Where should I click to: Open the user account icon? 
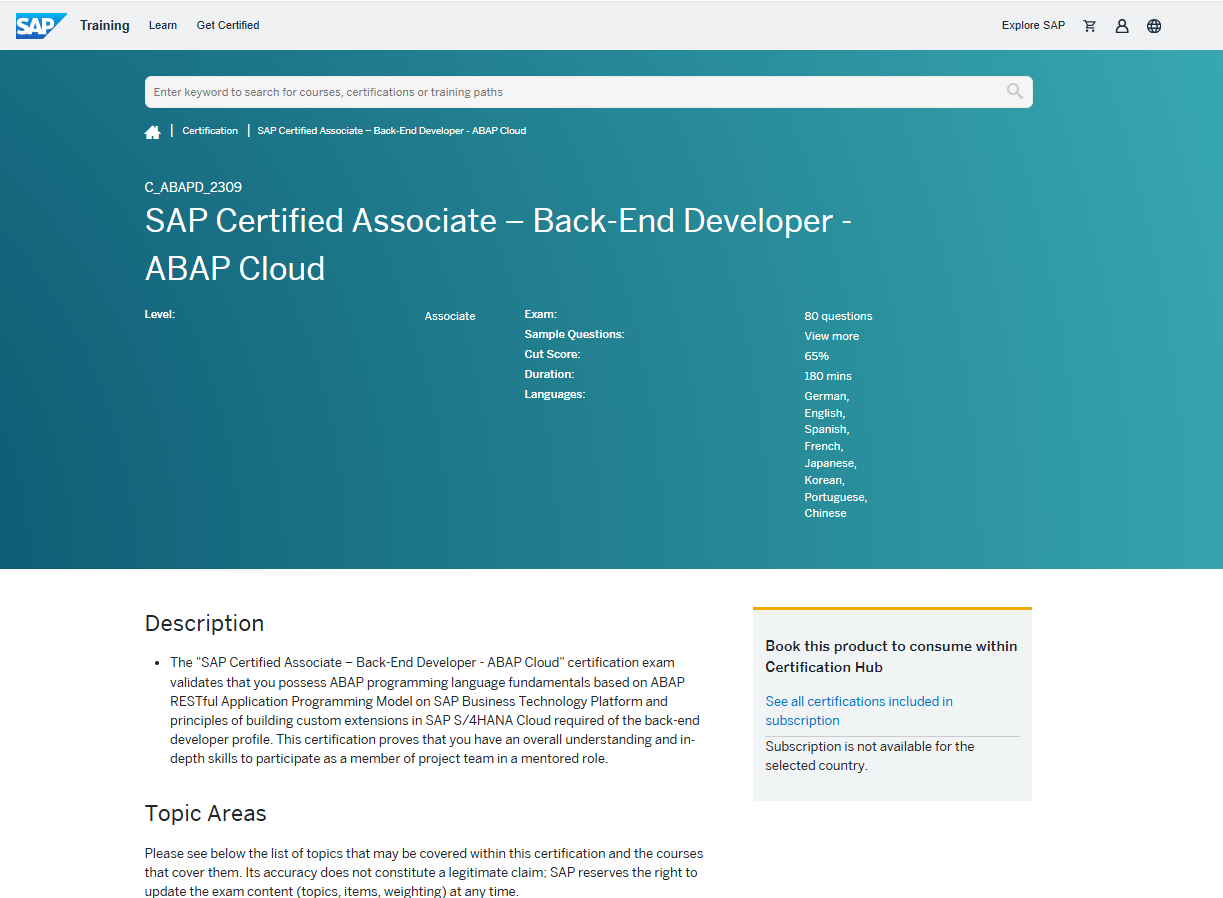point(1121,25)
